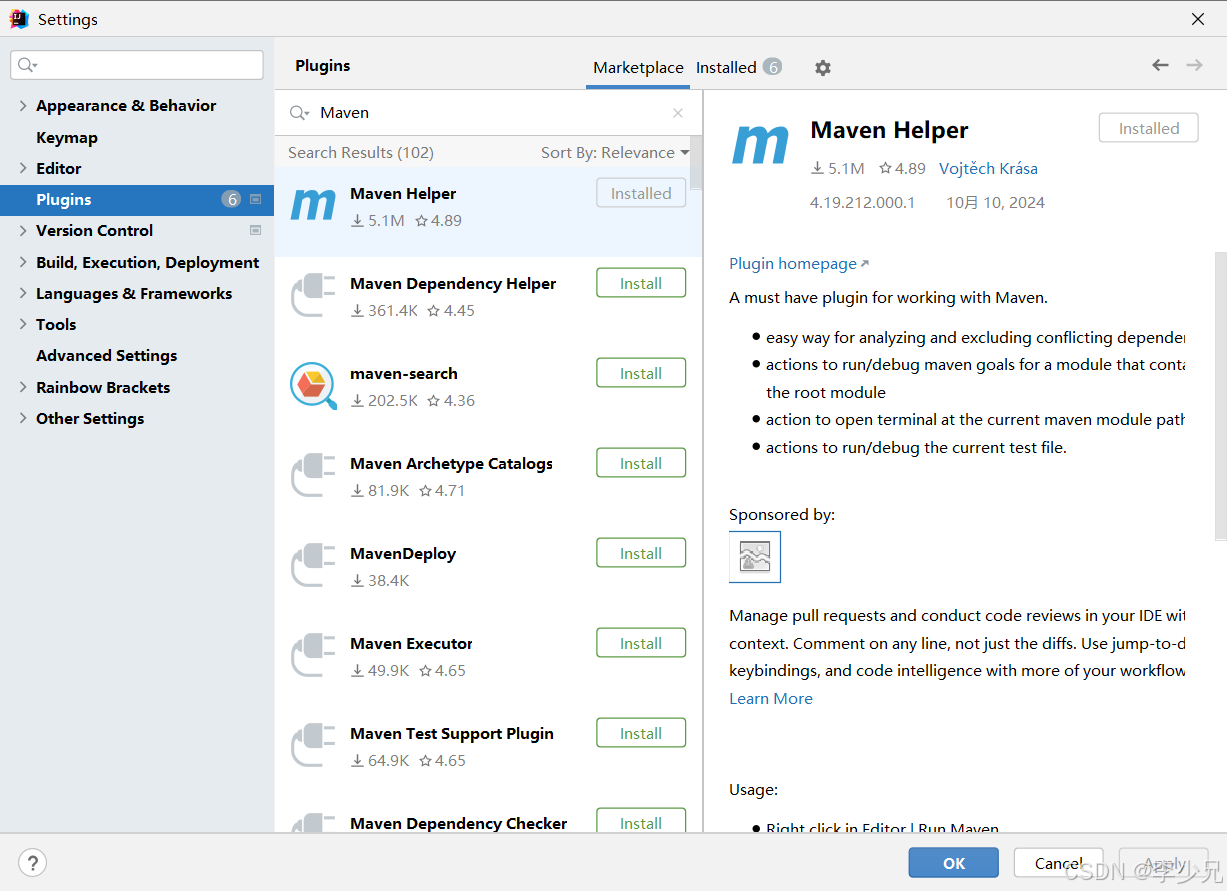Viewport: 1227px width, 891px height.
Task: Install Maven Dependency Helper
Action: (641, 283)
